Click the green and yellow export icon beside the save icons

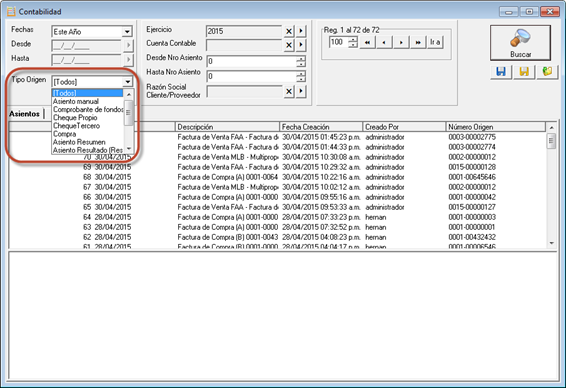[x=547, y=71]
